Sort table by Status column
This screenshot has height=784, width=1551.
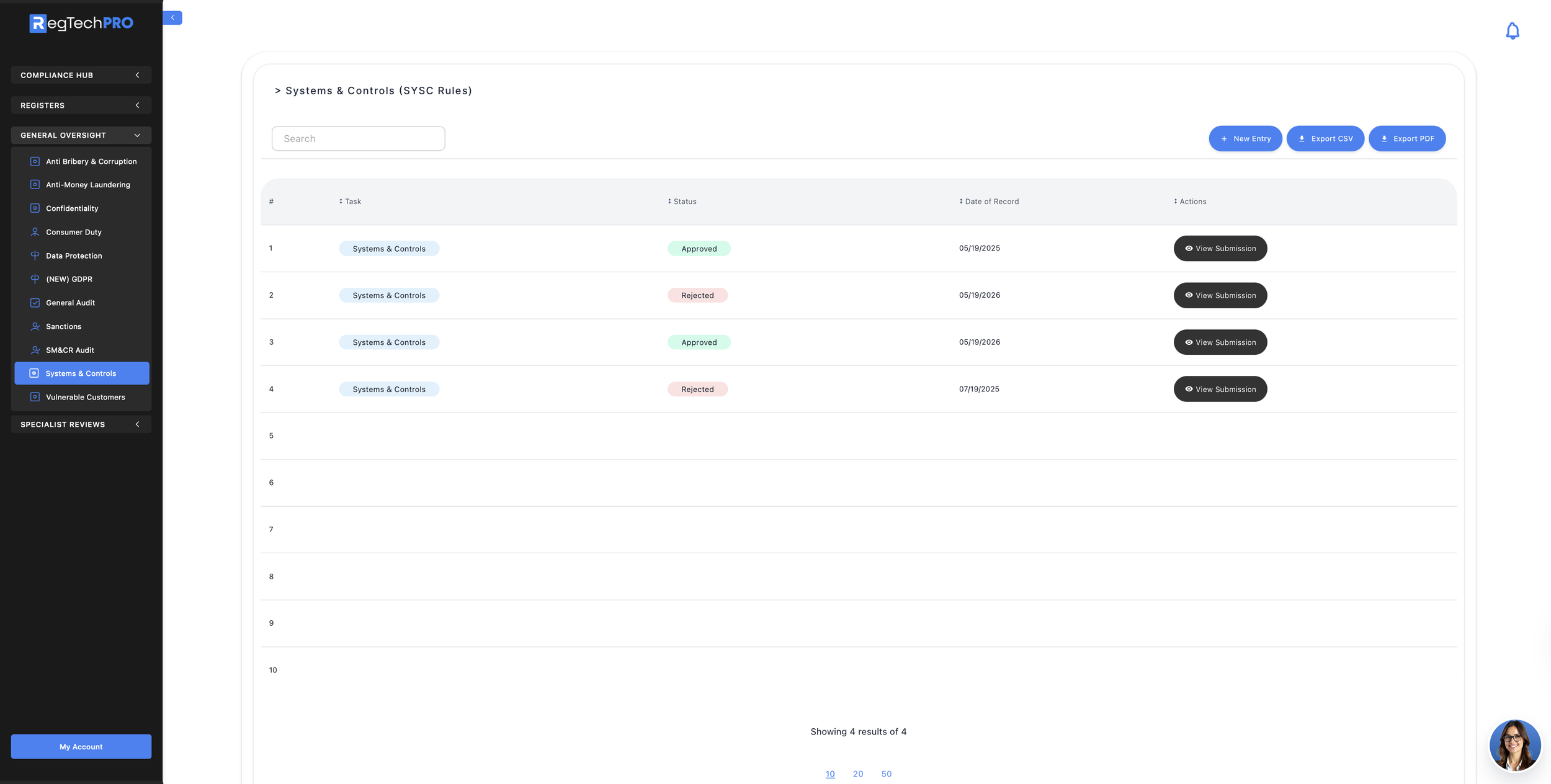click(682, 202)
